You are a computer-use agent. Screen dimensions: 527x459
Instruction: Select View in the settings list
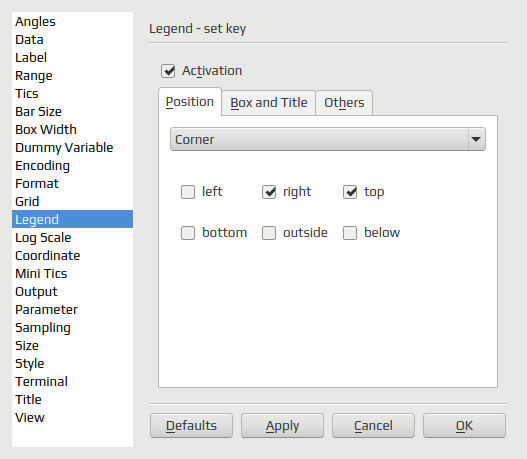coord(72,418)
